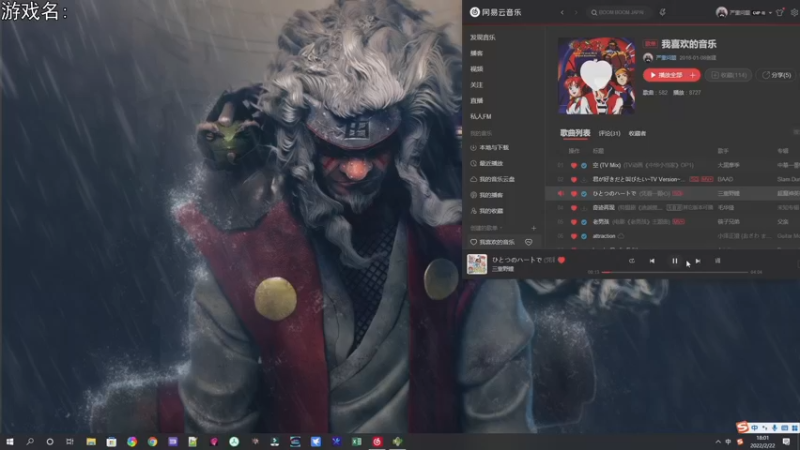This screenshot has height=450, width=800.
Task: Open my music cloud disk
Action: (x=492, y=179)
